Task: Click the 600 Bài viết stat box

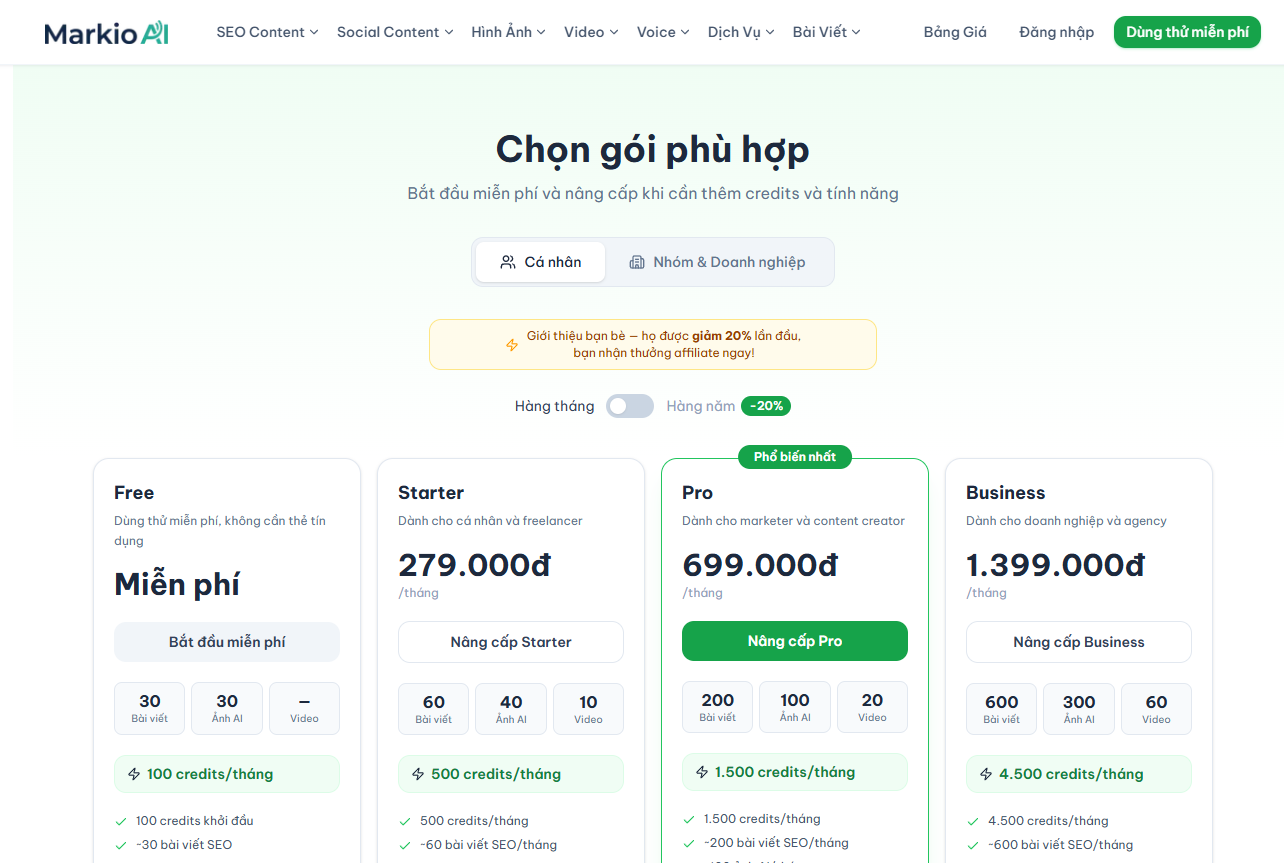Action: [x=1002, y=709]
